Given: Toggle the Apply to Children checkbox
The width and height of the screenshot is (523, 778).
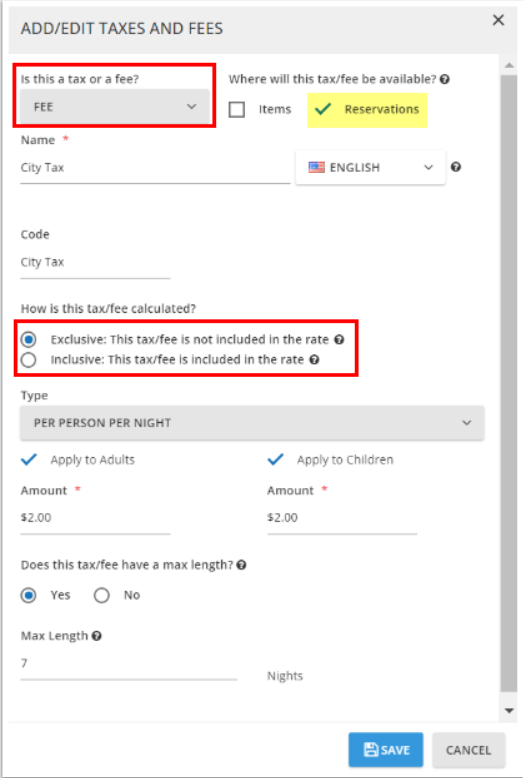Looking at the screenshot, I should 275,459.
